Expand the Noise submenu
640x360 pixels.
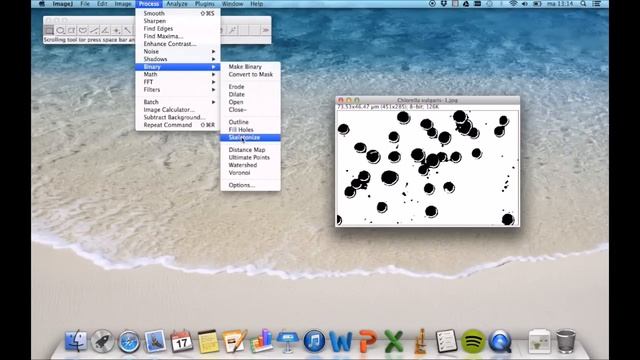pos(178,51)
